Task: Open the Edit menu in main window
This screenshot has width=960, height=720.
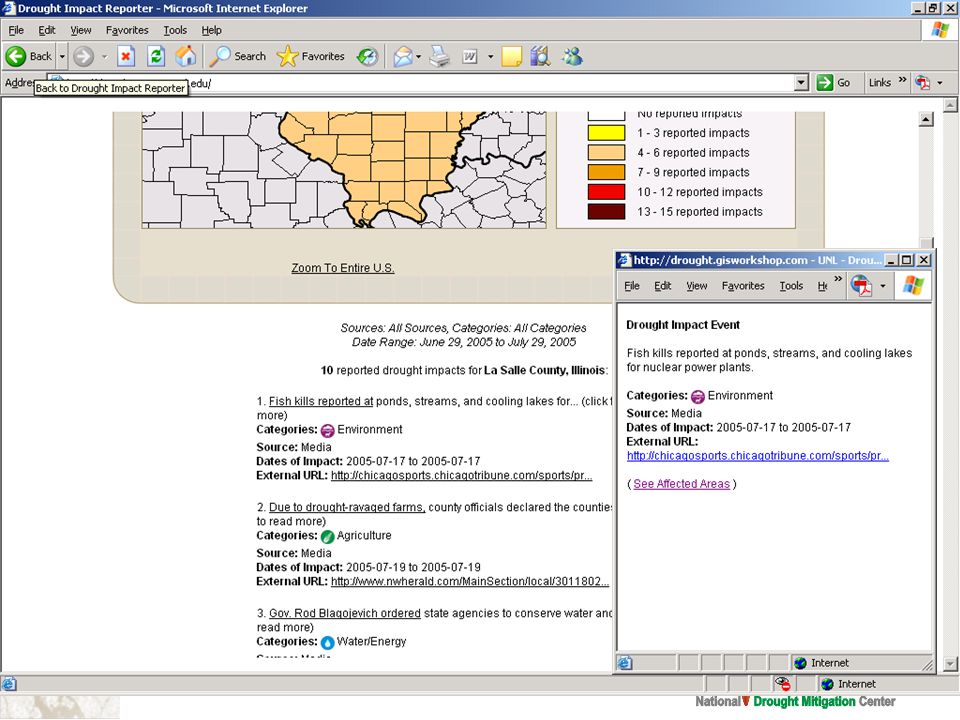Action: [x=47, y=30]
